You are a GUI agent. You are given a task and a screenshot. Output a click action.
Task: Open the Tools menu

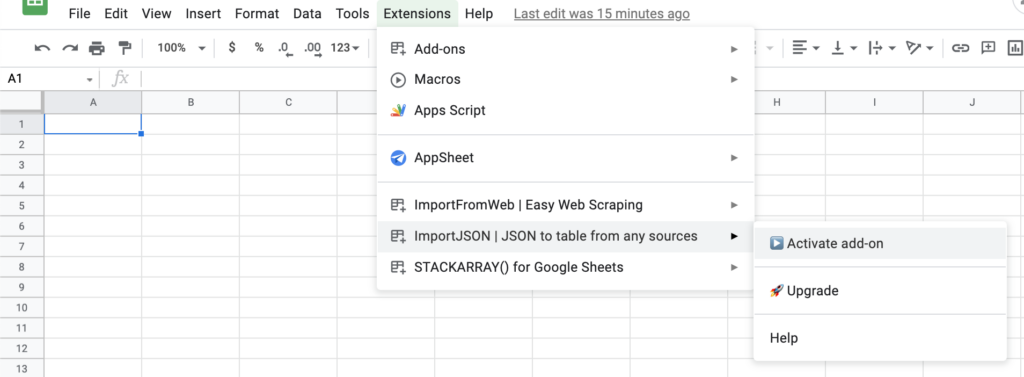pyautogui.click(x=353, y=14)
